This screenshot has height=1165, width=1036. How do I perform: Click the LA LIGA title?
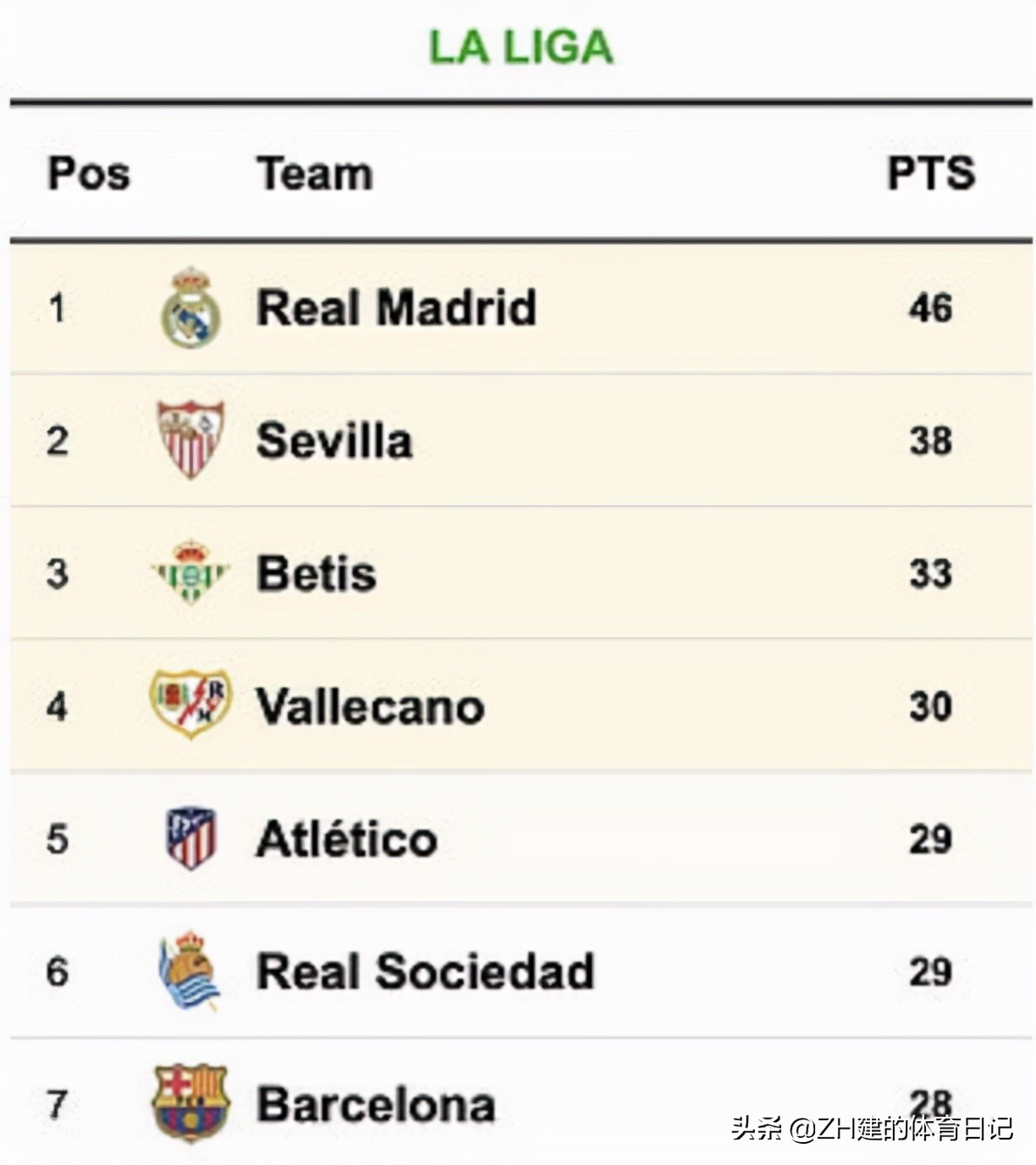click(521, 47)
